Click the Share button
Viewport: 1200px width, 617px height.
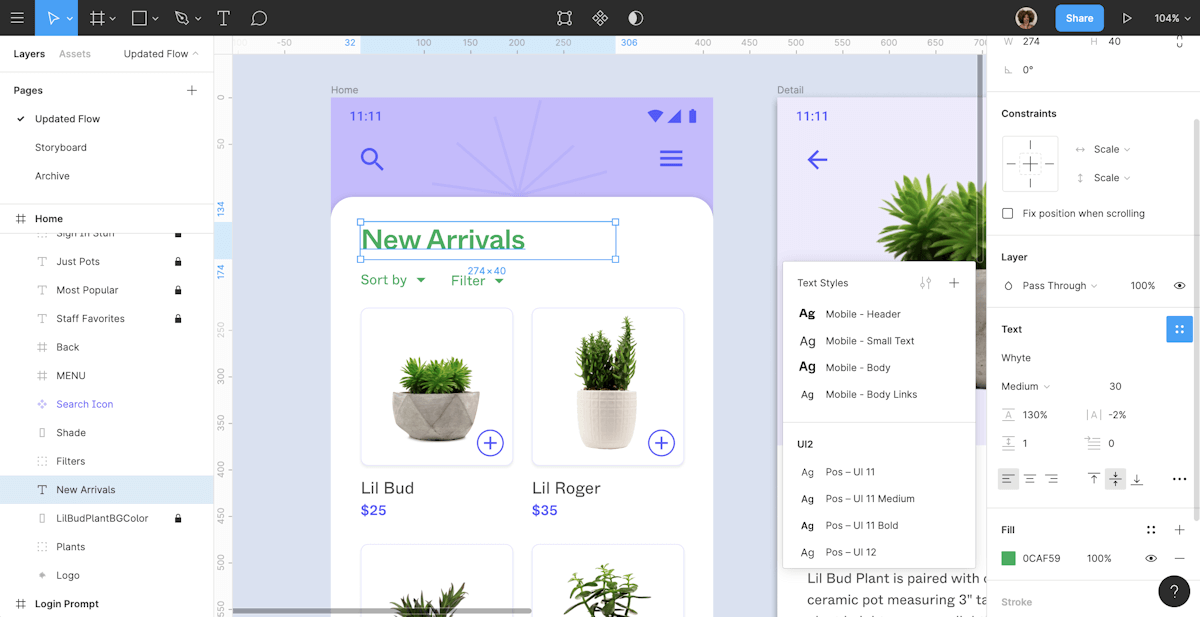pos(1079,18)
